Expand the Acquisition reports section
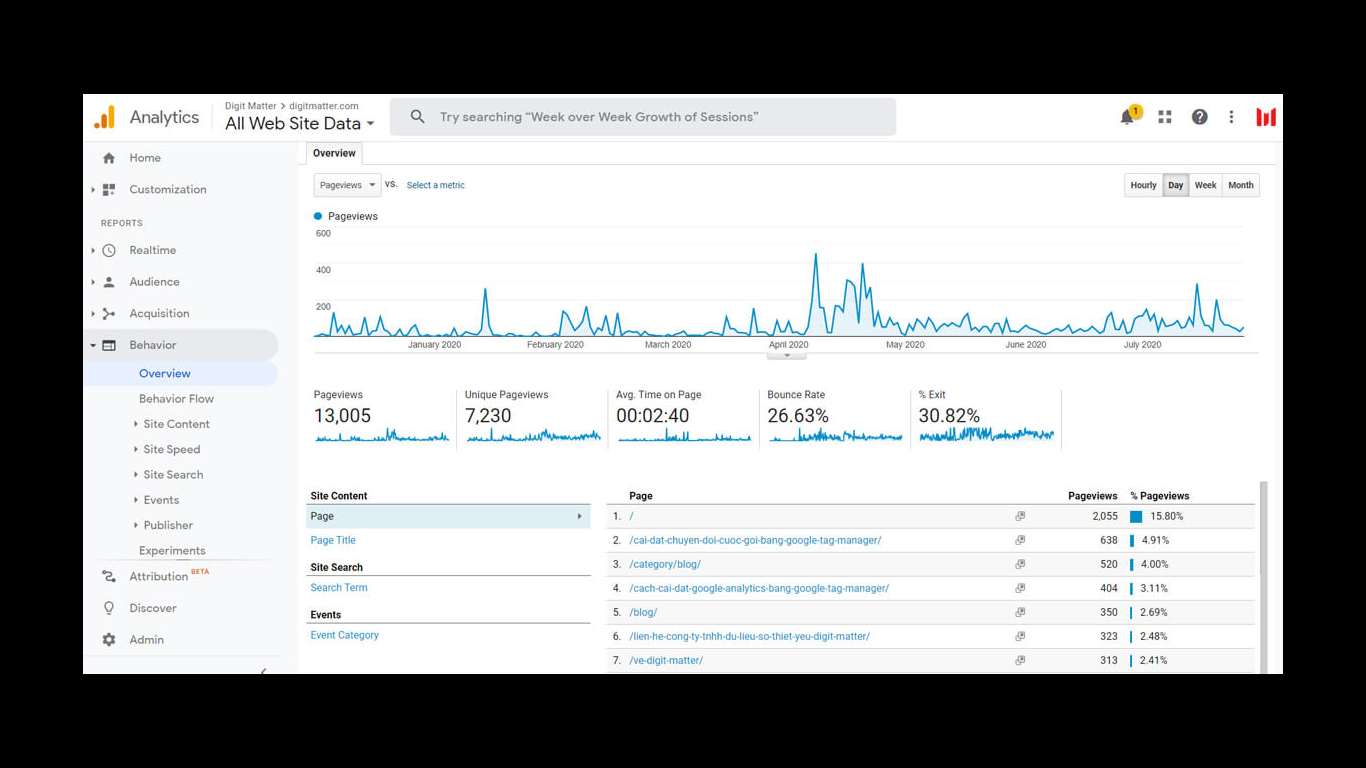1366x768 pixels. tap(93, 313)
